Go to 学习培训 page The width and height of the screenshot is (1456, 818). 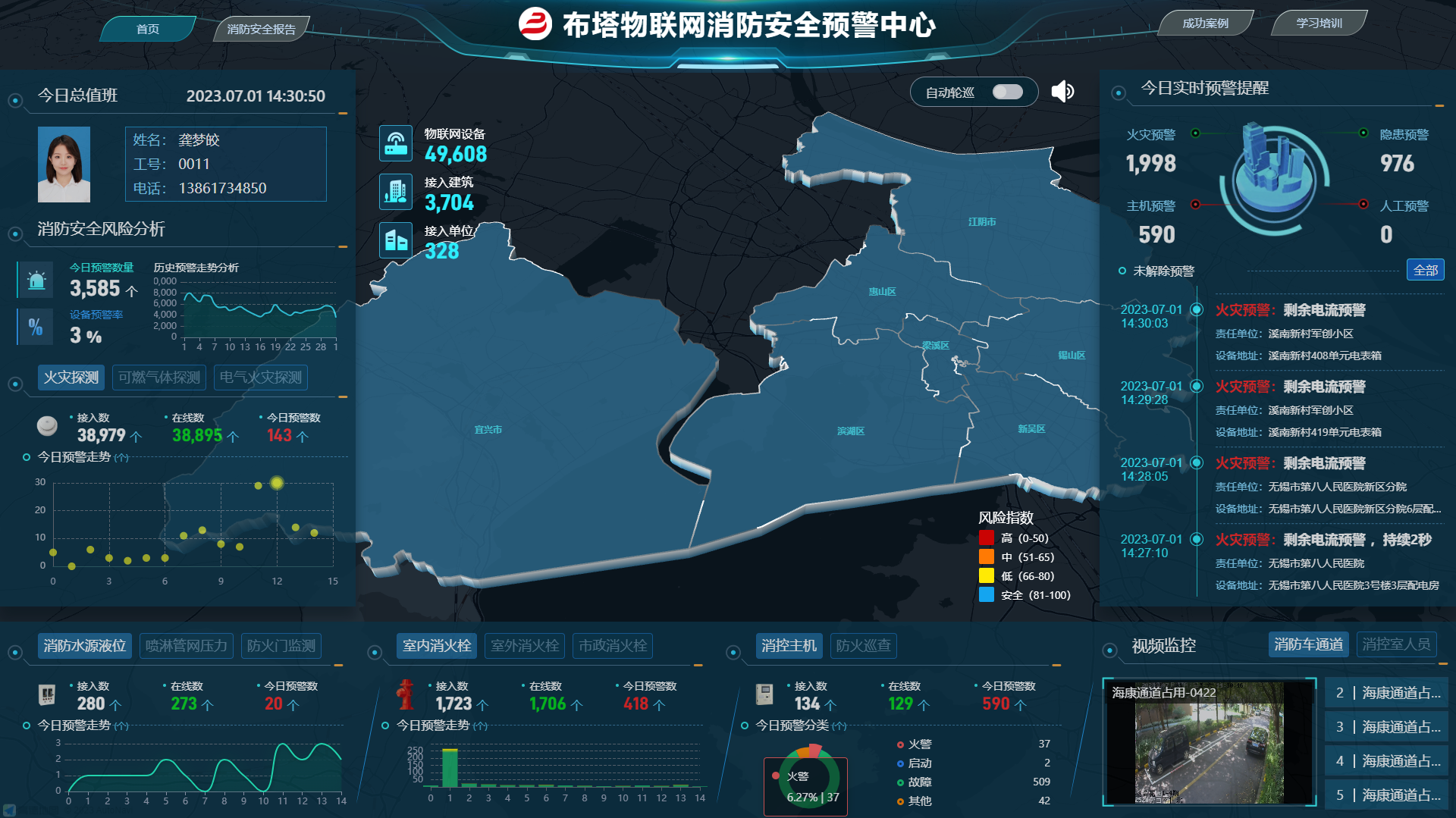tap(1319, 24)
